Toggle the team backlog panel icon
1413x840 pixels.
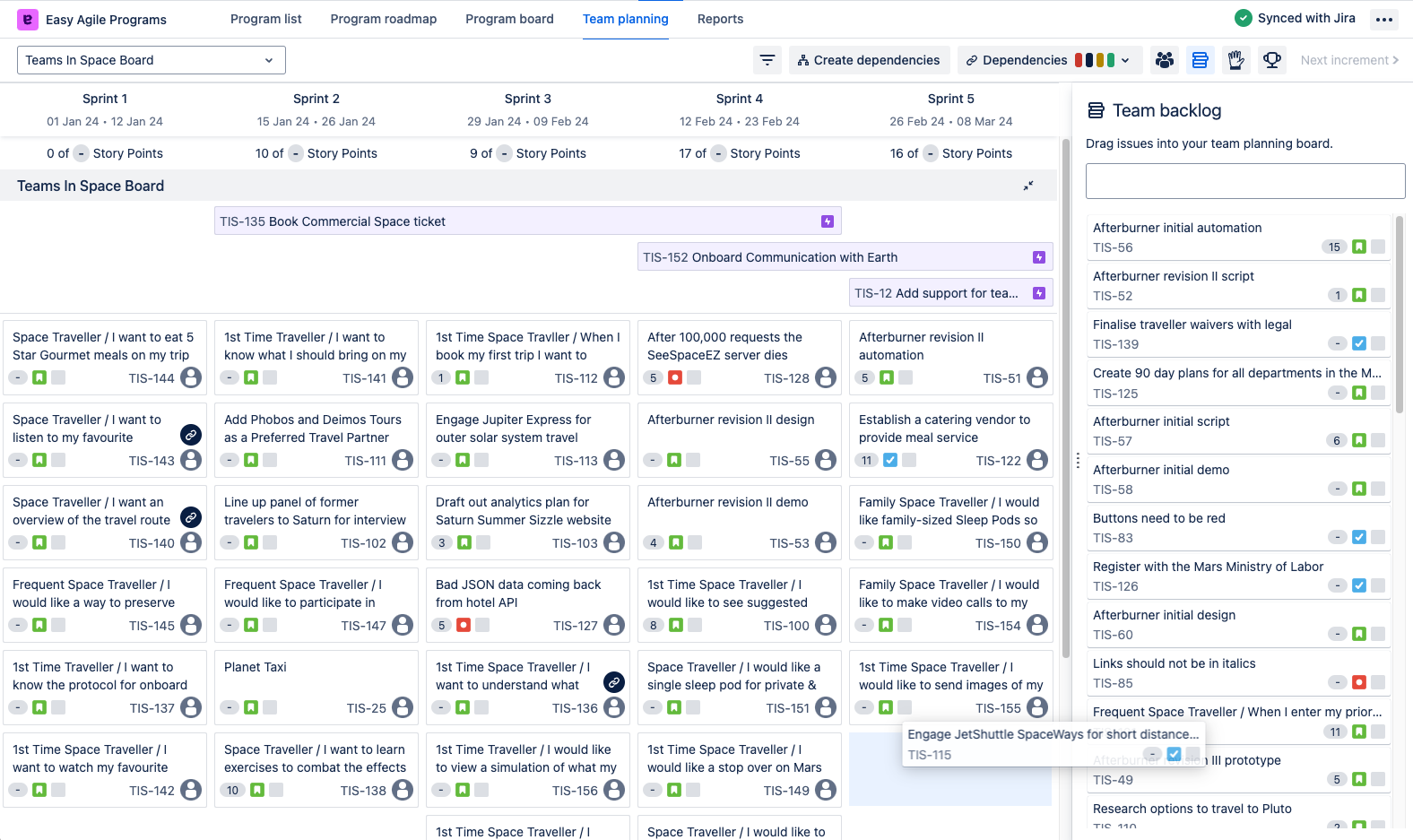(1200, 60)
